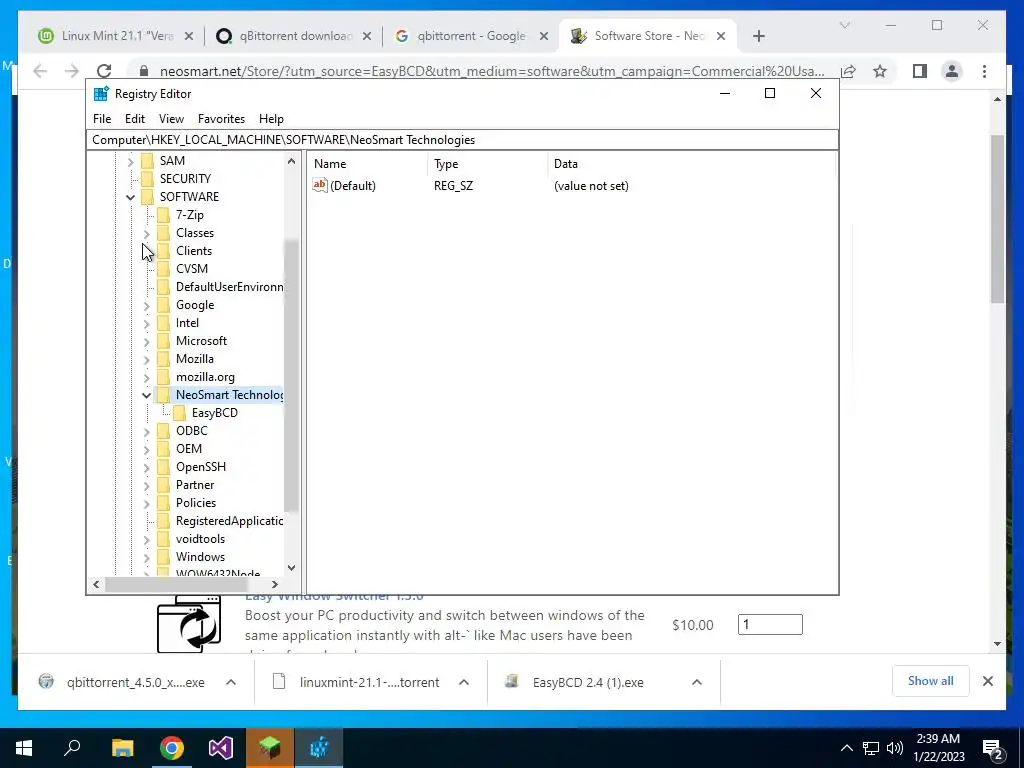
Task: Click tree pane scroll down arrow
Action: click(x=291, y=568)
